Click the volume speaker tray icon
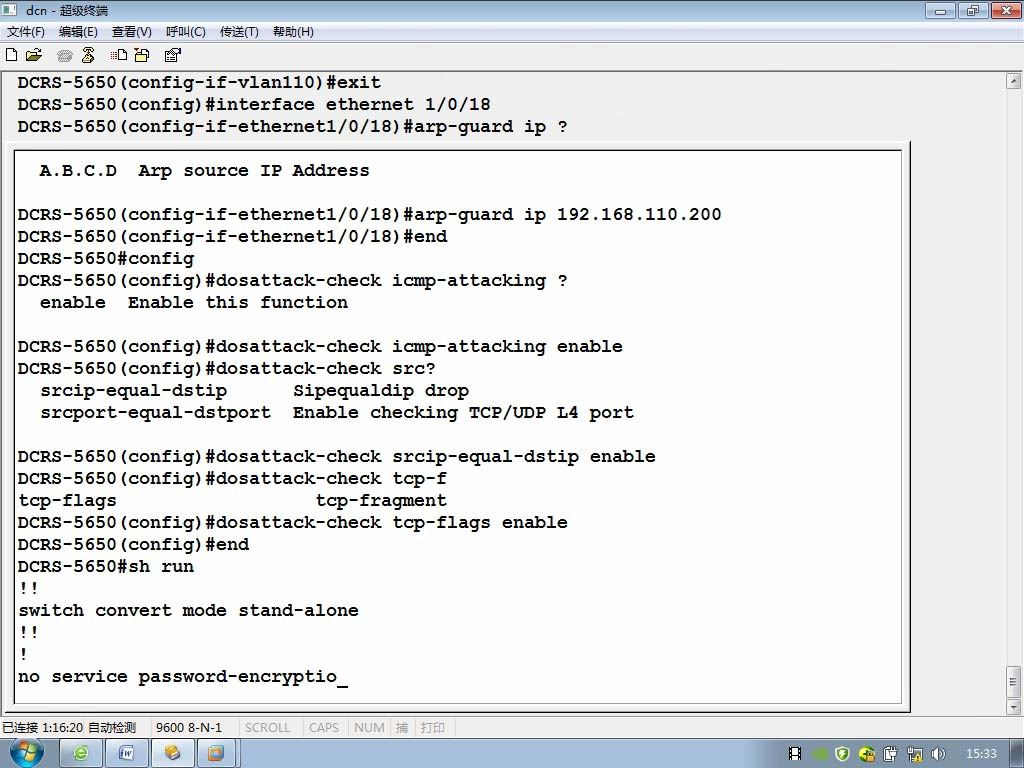This screenshot has height=768, width=1024. tap(939, 754)
